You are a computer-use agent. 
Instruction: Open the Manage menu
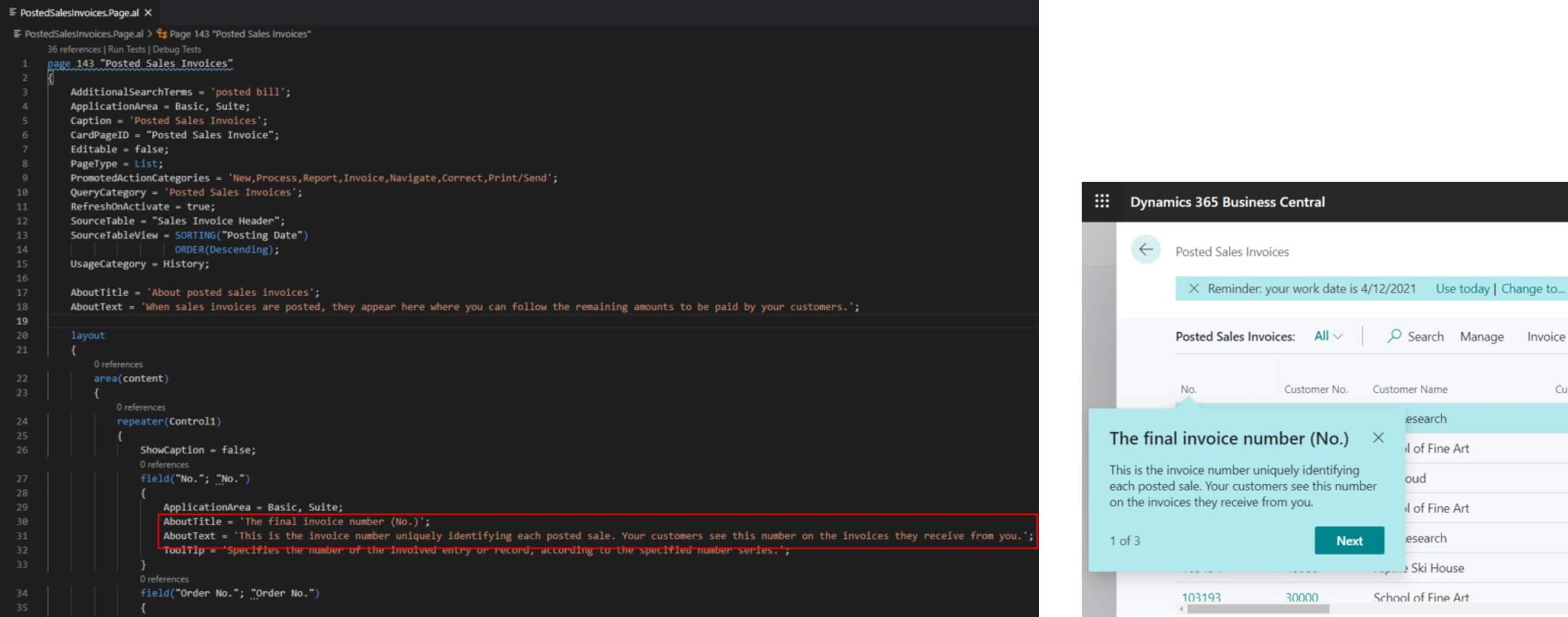click(x=1481, y=337)
